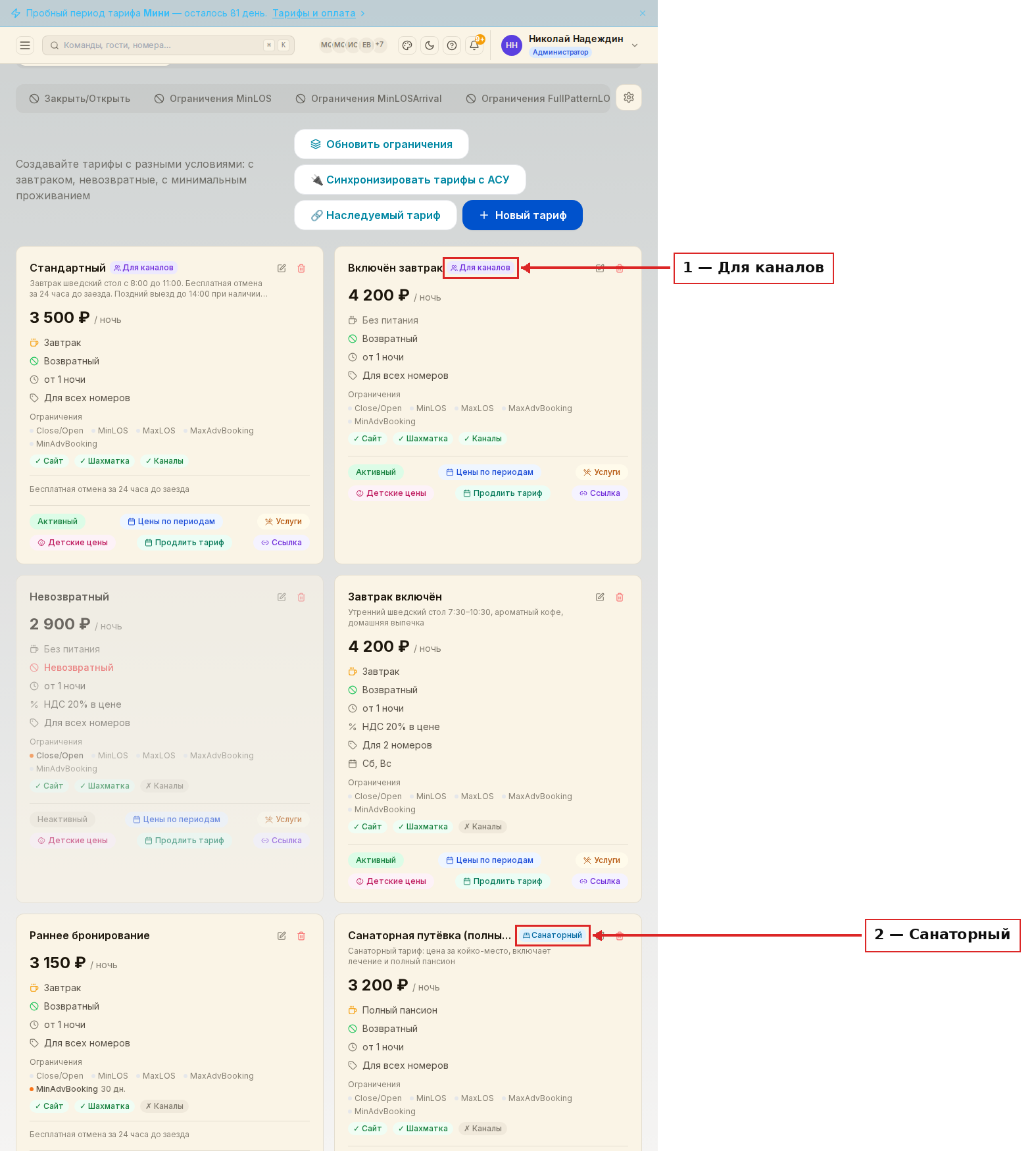Edit the Завтрак включён tariff
Viewport: 1036px width, 1151px height.
600,597
